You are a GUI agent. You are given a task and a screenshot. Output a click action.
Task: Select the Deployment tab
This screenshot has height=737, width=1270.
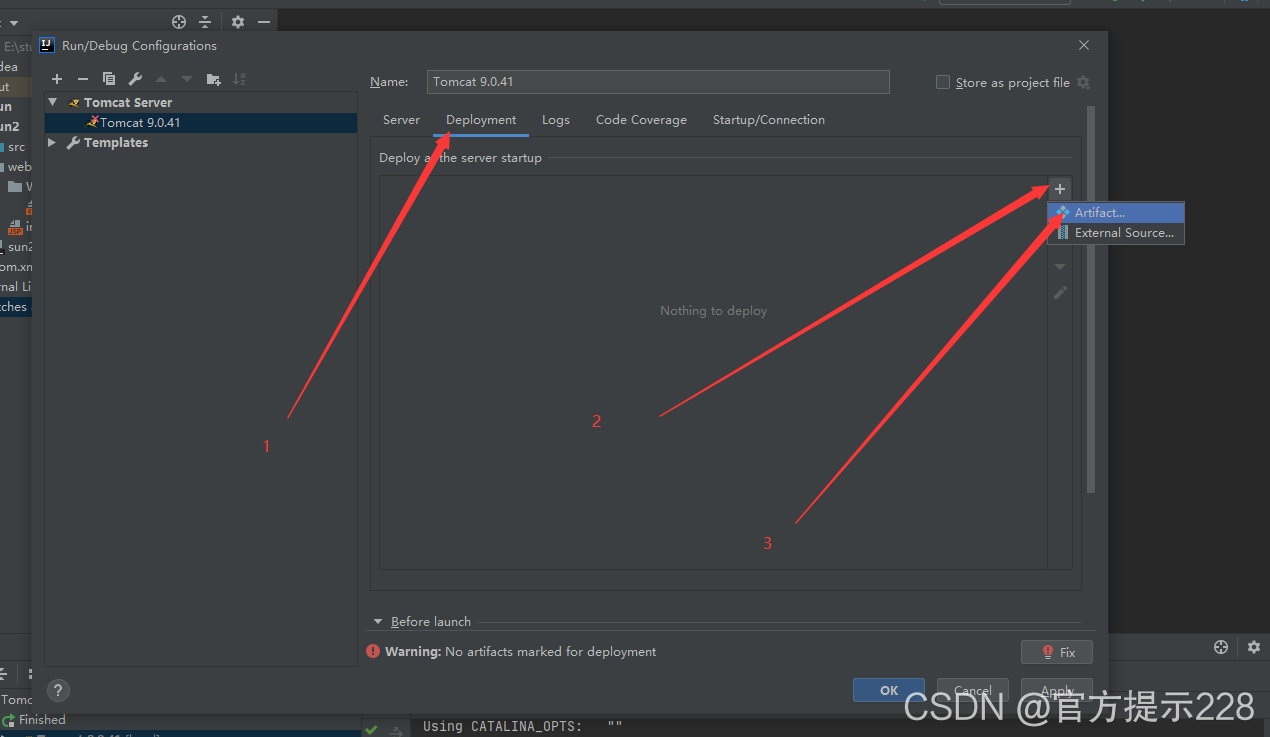tap(481, 120)
